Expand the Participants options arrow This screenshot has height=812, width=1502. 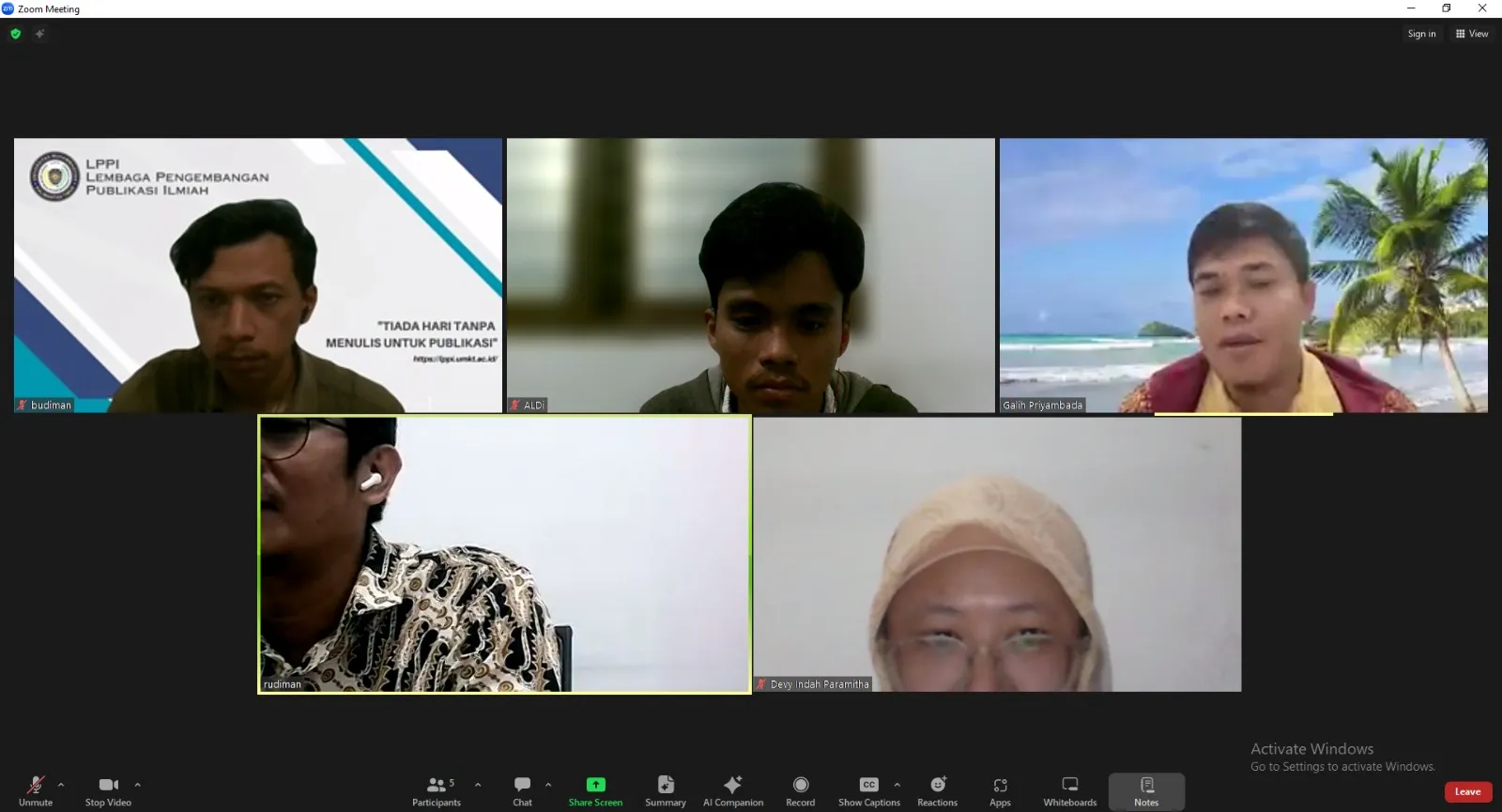click(478, 785)
